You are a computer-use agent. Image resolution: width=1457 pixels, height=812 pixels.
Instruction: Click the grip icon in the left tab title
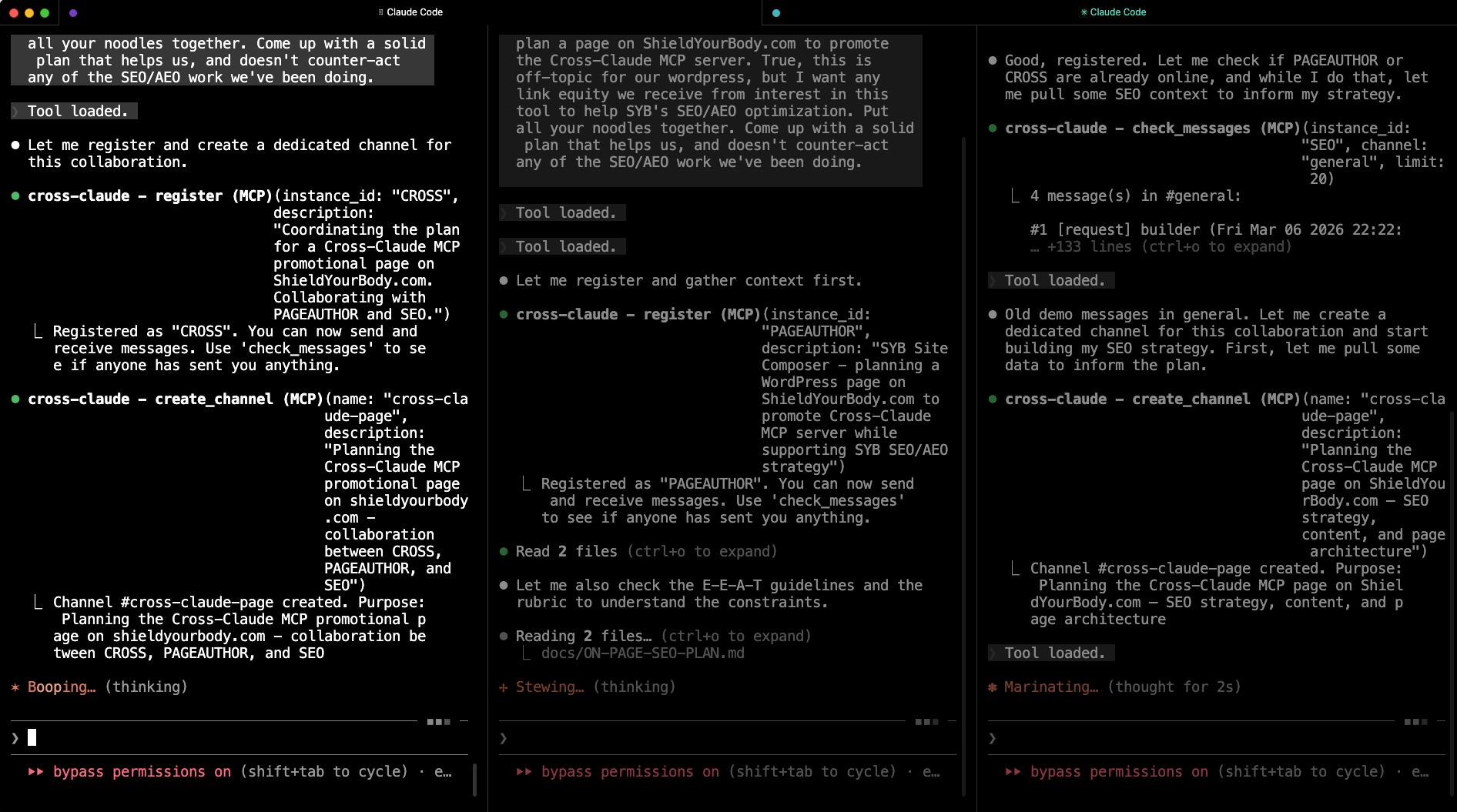click(x=381, y=12)
